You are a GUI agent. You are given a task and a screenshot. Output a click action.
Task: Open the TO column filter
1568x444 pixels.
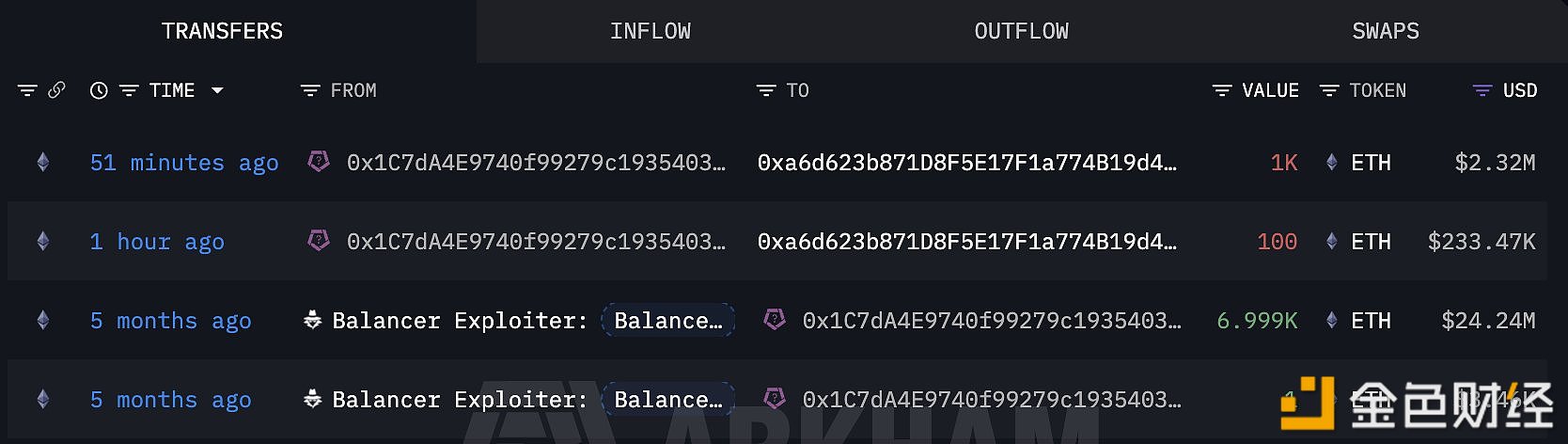point(766,90)
